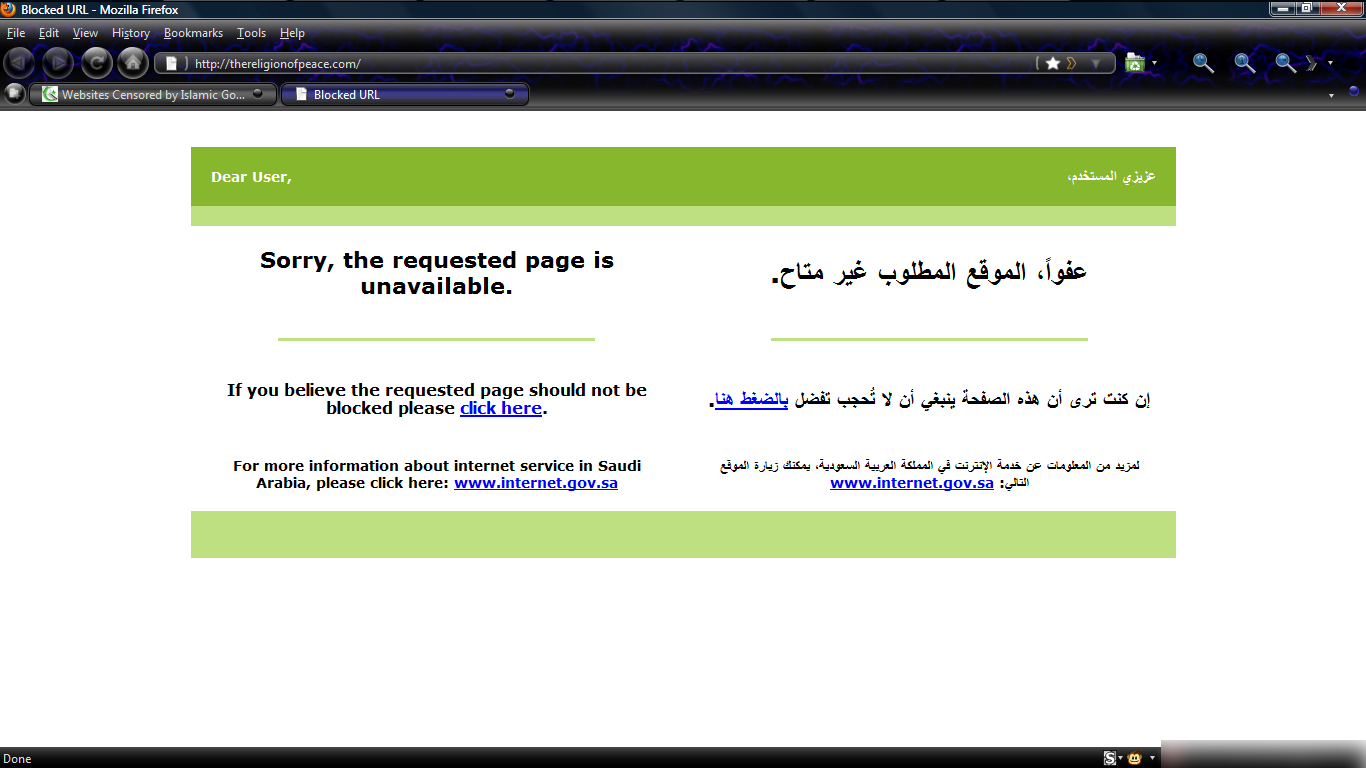The height and width of the screenshot is (768, 1366).
Task: Open www.internet.gov.sa link in English section
Action: tap(535, 483)
